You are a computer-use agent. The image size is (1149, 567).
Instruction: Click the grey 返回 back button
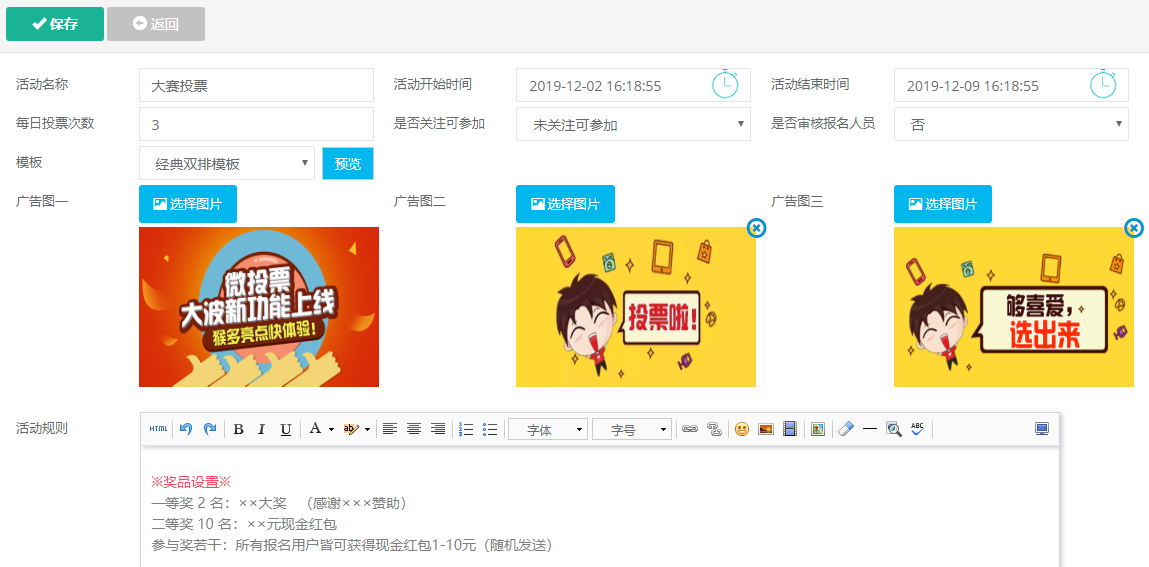click(155, 23)
